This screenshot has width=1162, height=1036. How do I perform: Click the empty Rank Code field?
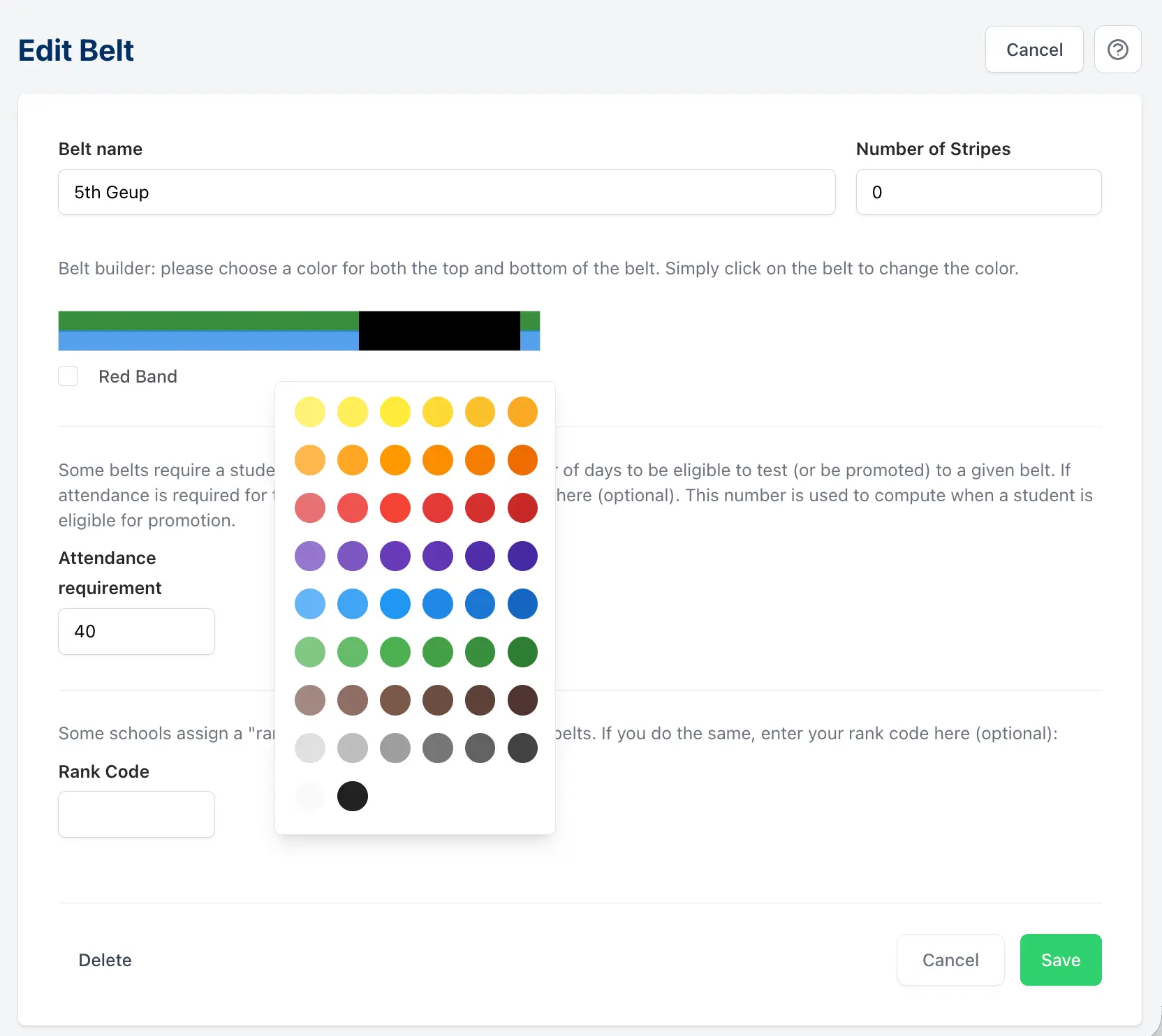[x=136, y=814]
